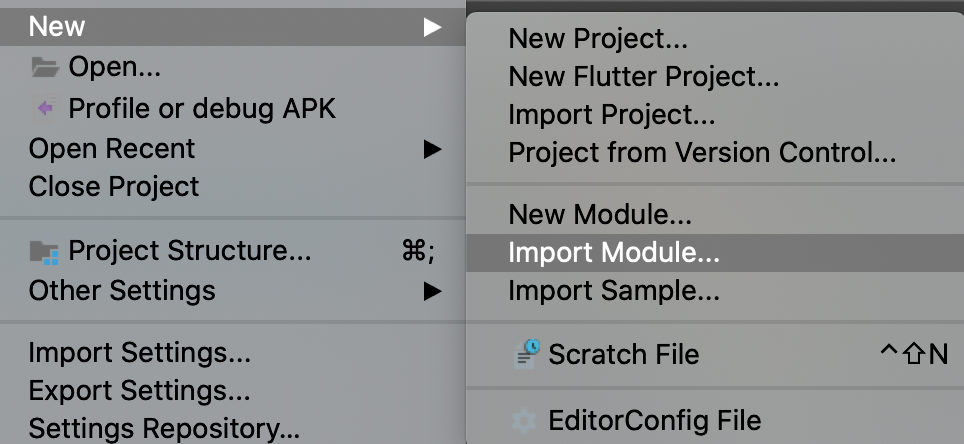Expand the Other Settings submenu arrow

pos(433,291)
